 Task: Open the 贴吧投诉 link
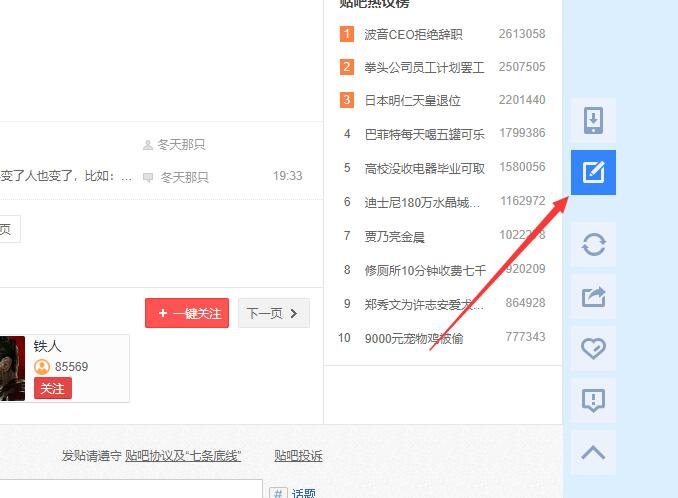tap(298, 456)
